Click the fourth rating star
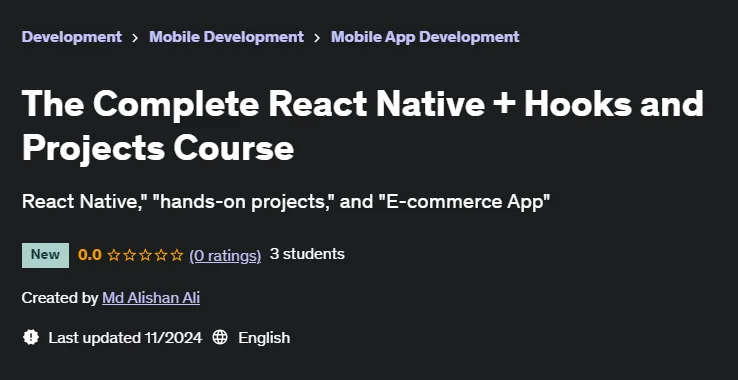The width and height of the screenshot is (738, 380). click(161, 255)
